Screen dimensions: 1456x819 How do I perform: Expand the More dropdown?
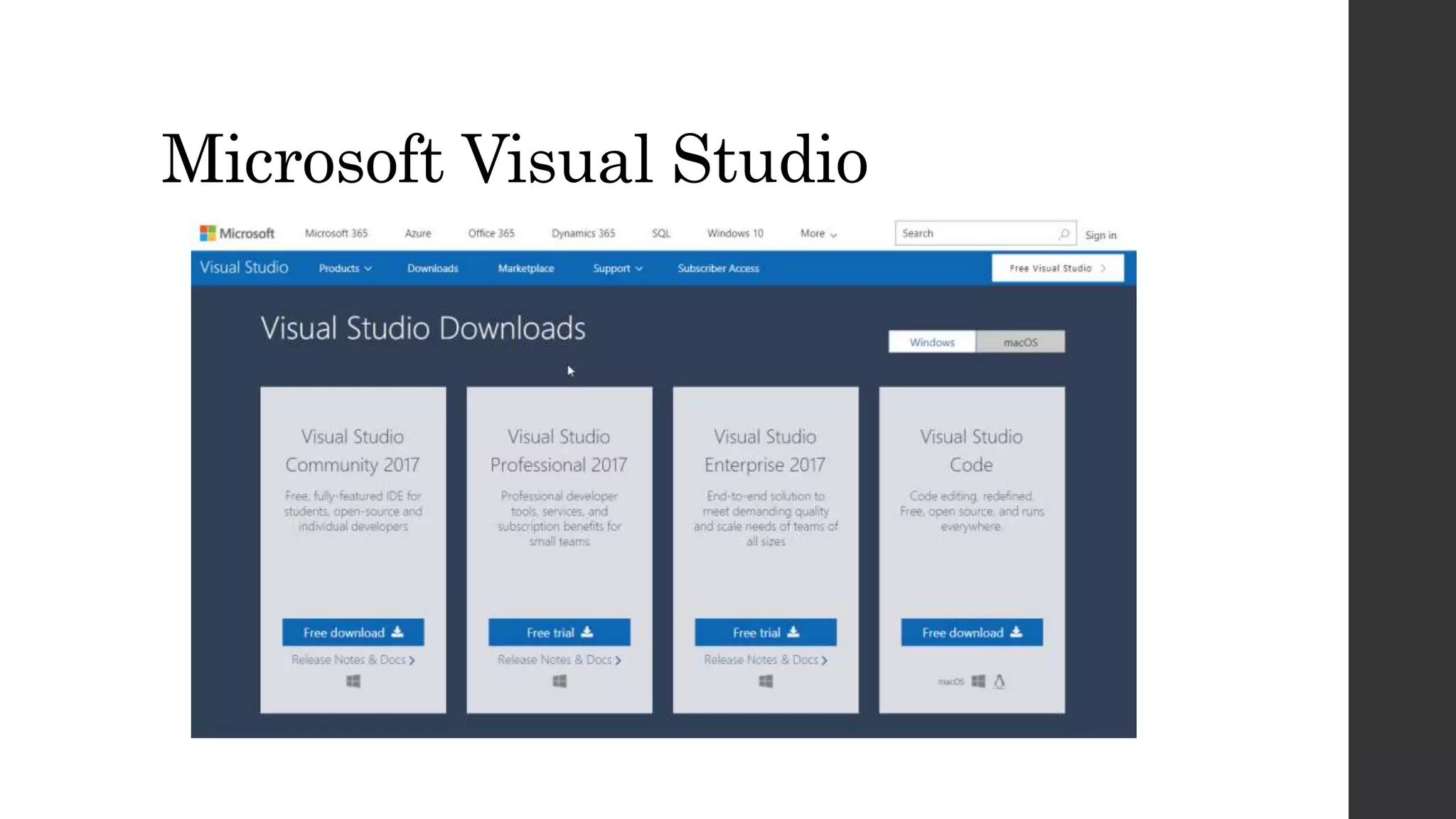pyautogui.click(x=818, y=233)
